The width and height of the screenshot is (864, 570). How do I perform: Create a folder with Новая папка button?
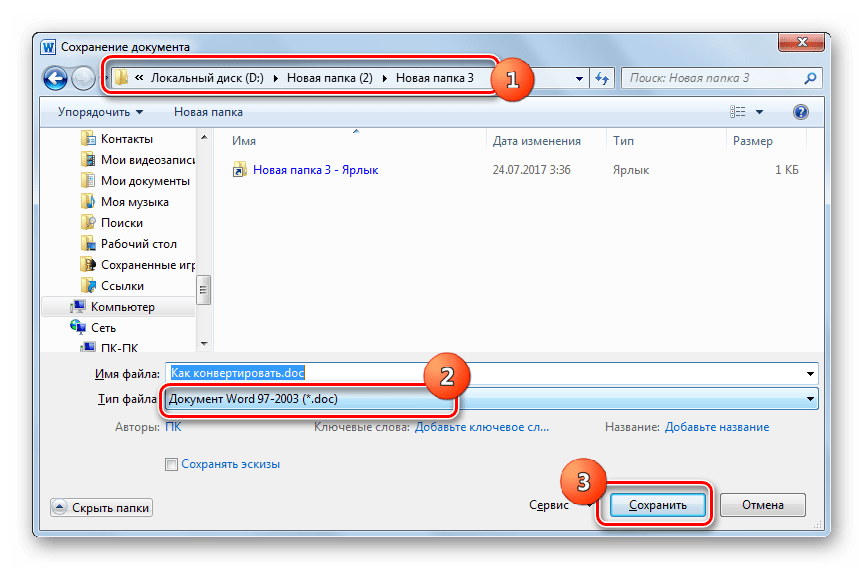(x=208, y=112)
